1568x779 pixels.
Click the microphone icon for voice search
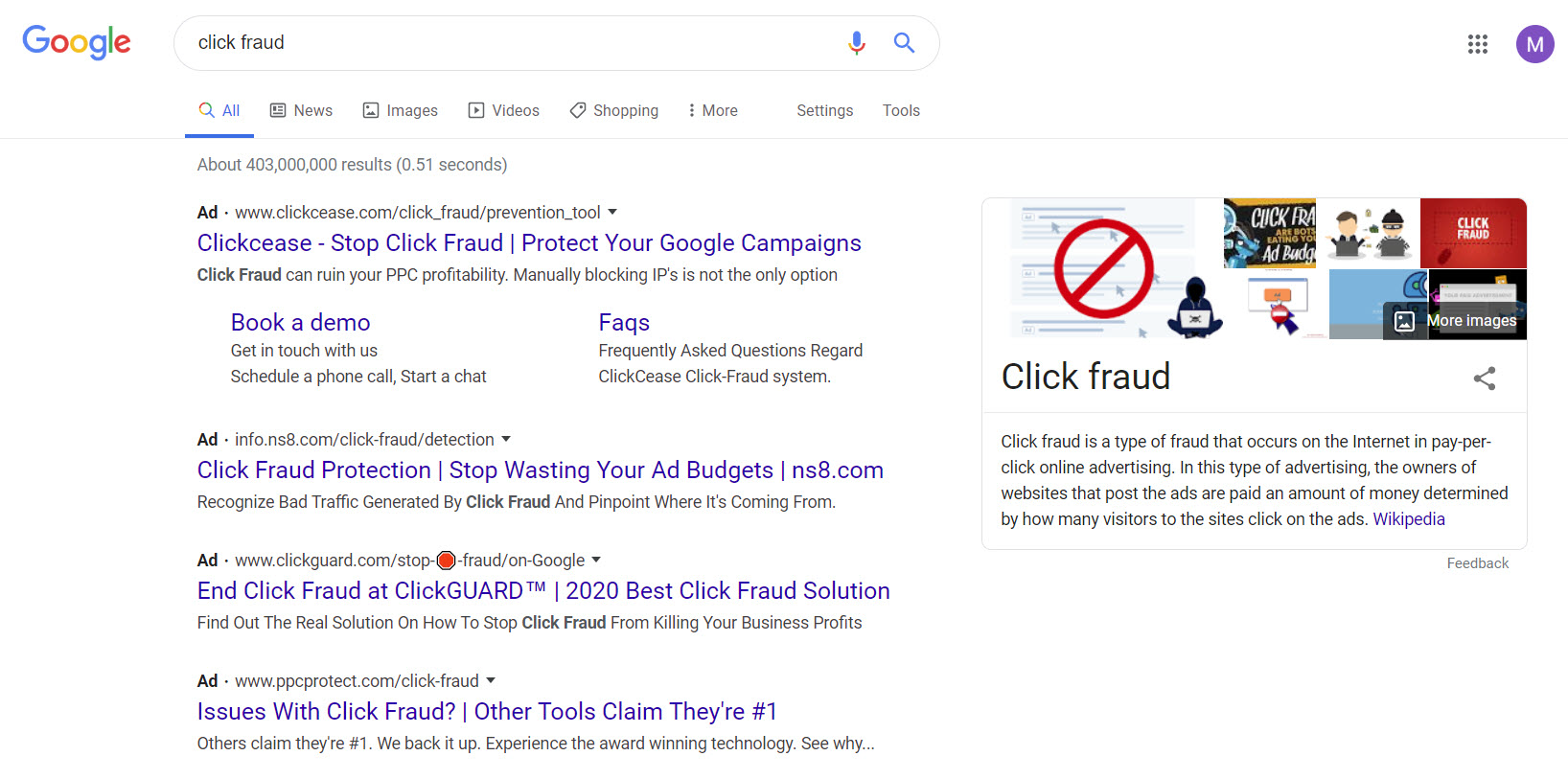(x=856, y=42)
